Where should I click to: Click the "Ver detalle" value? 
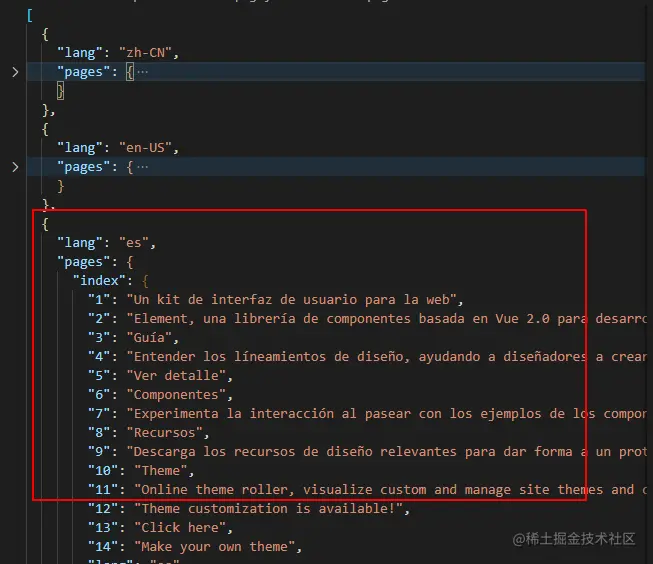(x=176, y=376)
